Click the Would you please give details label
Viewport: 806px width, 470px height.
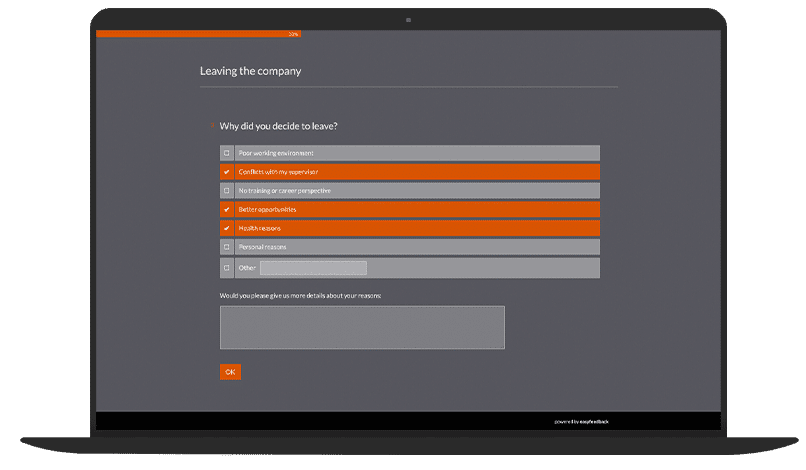pyautogui.click(x=300, y=296)
